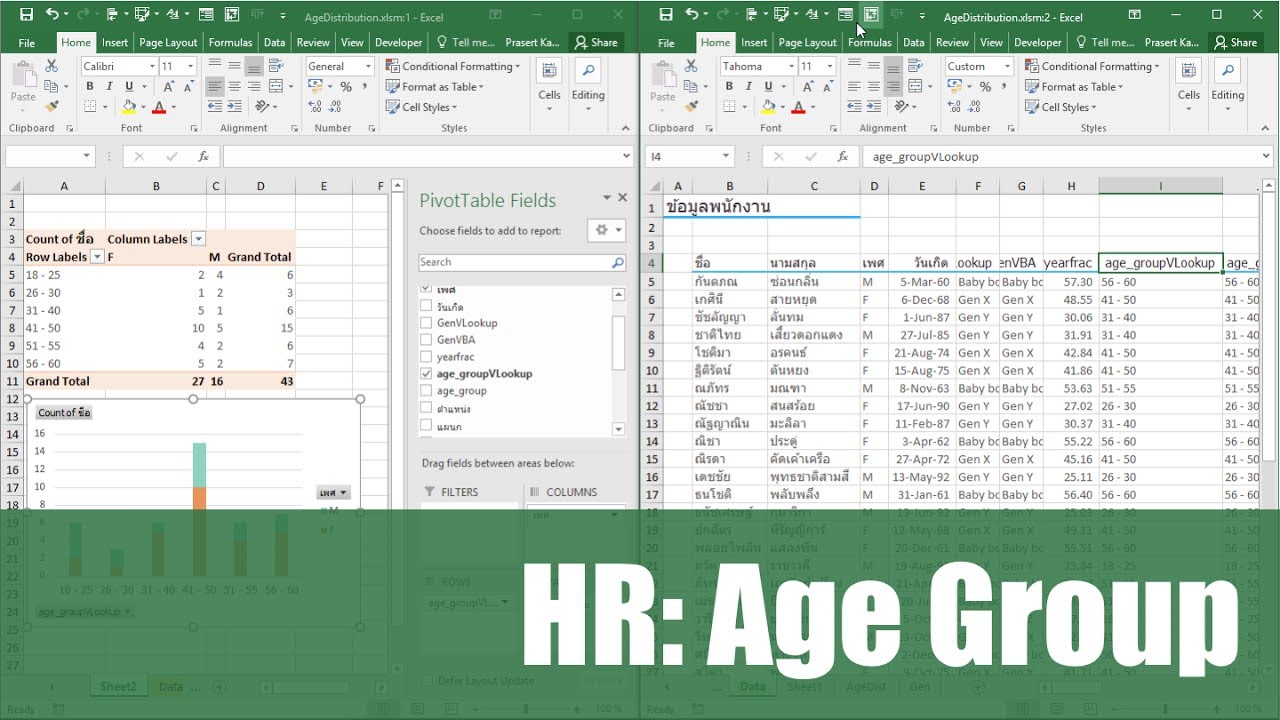This screenshot has height=720, width=1280.
Task: Click Copy icon in right window ribbon
Action: click(692, 86)
